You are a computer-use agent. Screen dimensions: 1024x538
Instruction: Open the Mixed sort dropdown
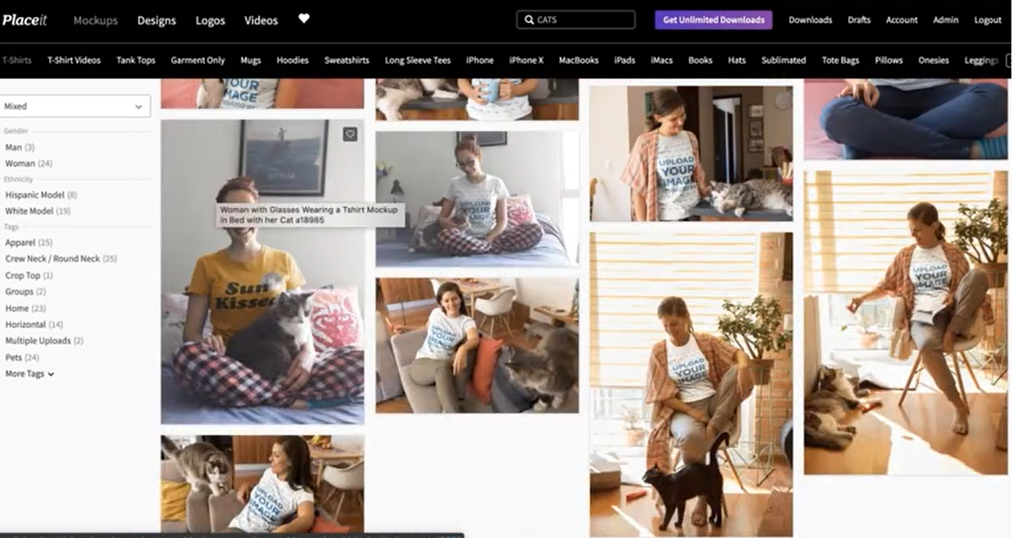coord(76,106)
